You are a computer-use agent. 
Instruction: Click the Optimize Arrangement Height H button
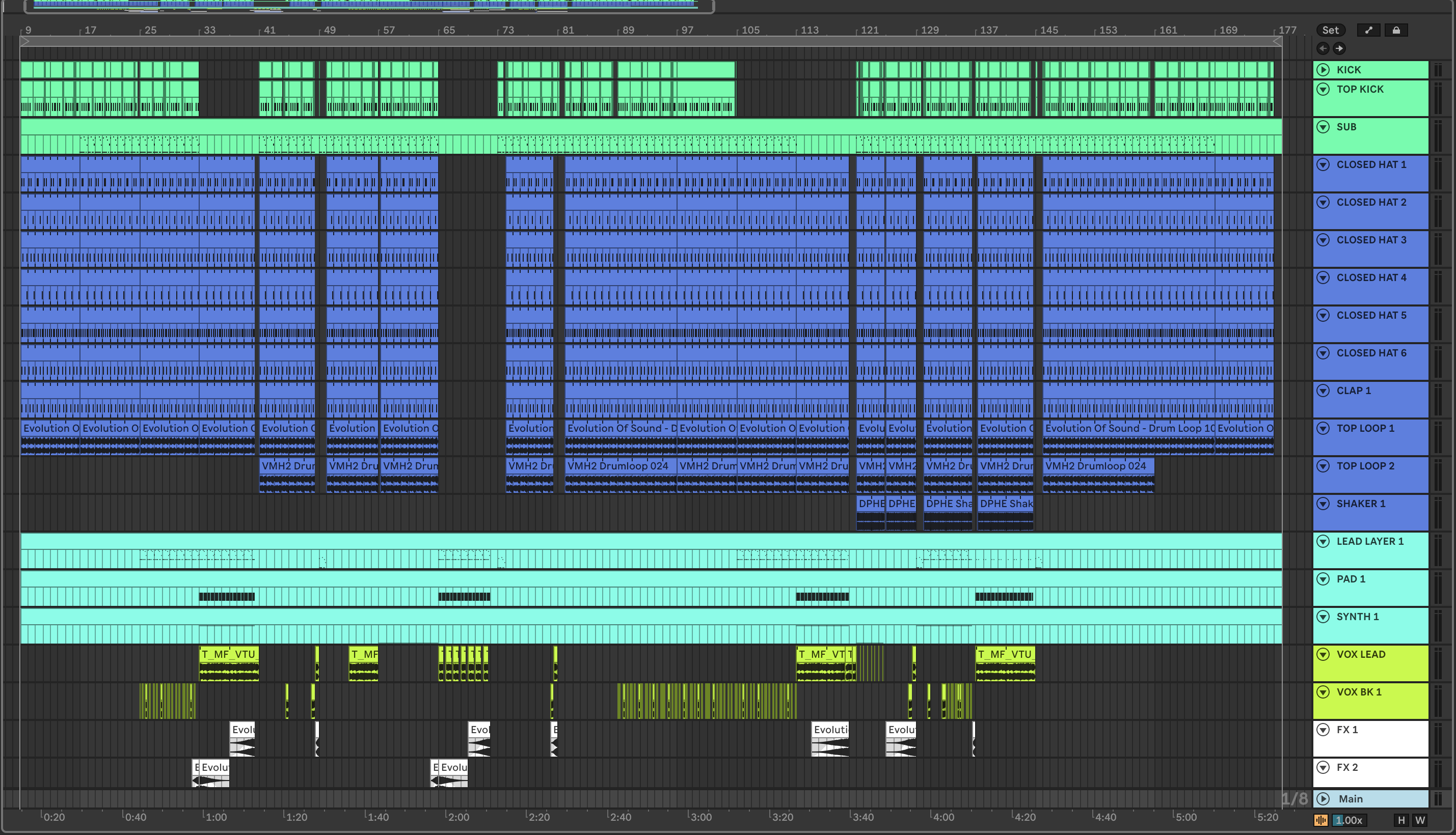click(x=1401, y=820)
